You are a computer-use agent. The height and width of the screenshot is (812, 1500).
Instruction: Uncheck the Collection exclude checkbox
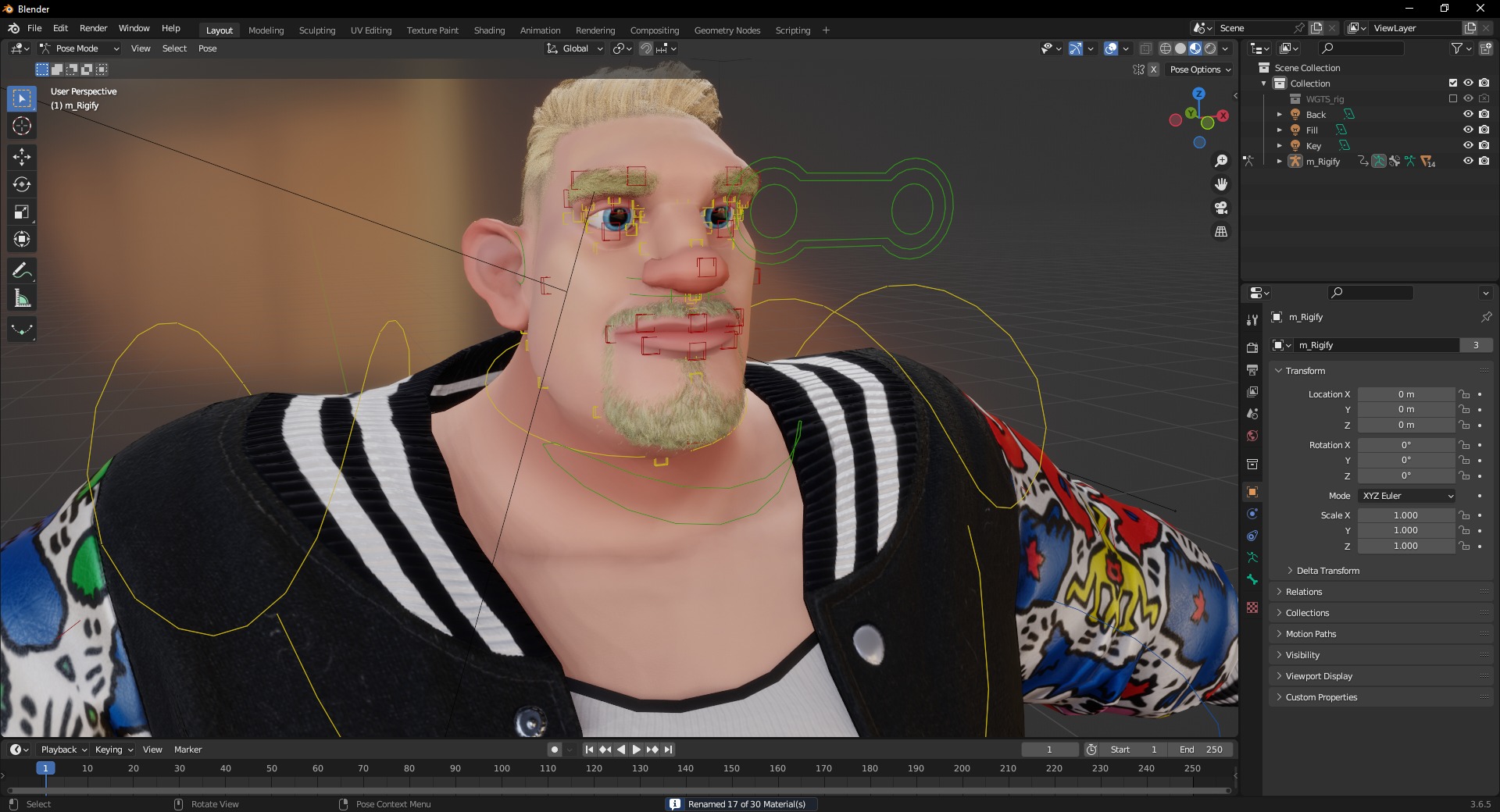1452,83
